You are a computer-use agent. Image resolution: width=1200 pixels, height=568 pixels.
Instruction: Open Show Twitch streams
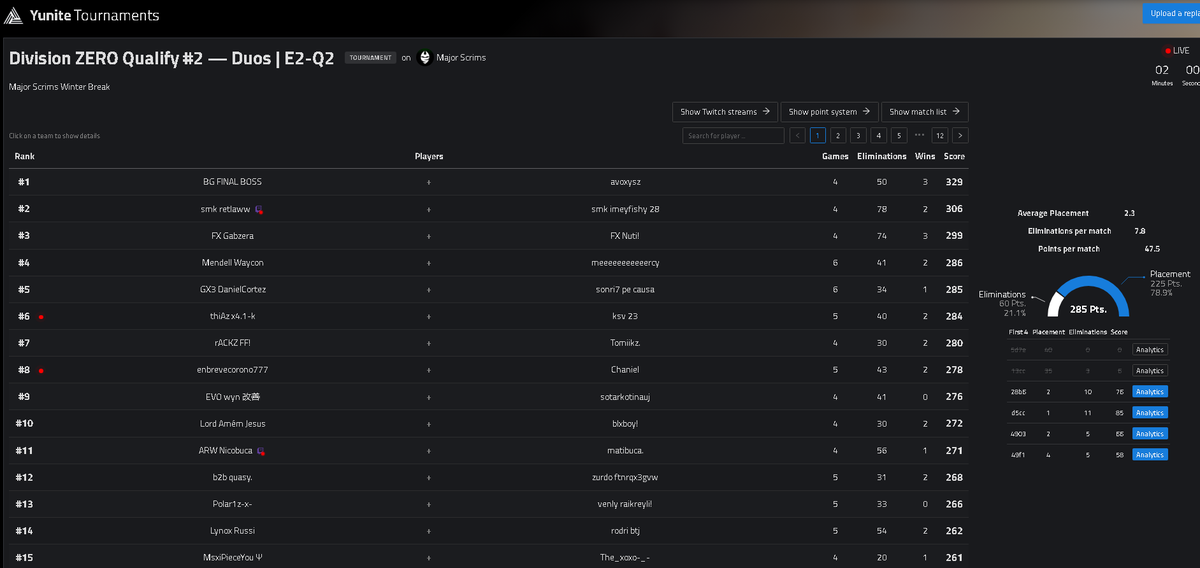[x=725, y=112]
